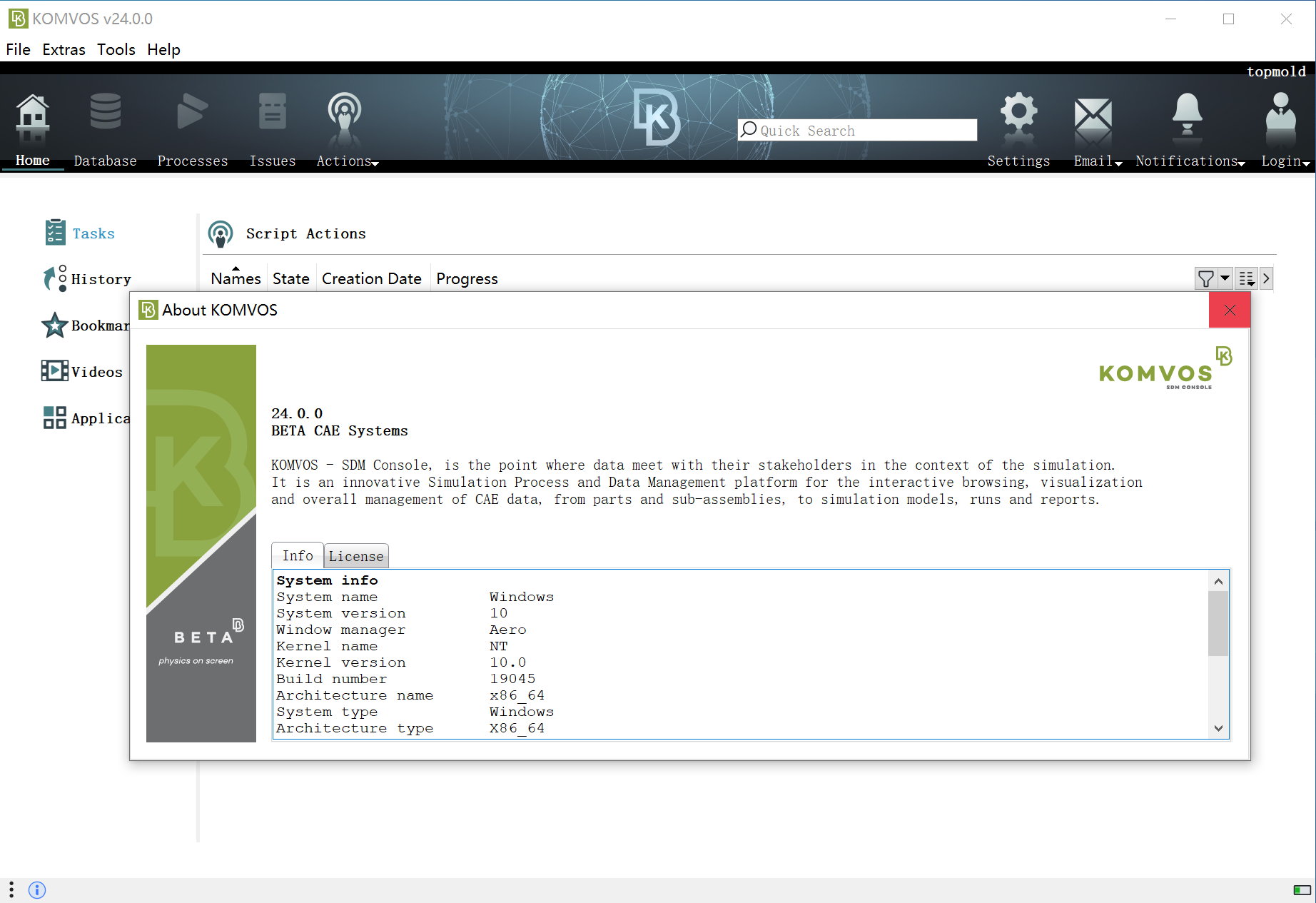Sort by the State column header
Image resolution: width=1316 pixels, height=903 pixels.
pyautogui.click(x=291, y=278)
